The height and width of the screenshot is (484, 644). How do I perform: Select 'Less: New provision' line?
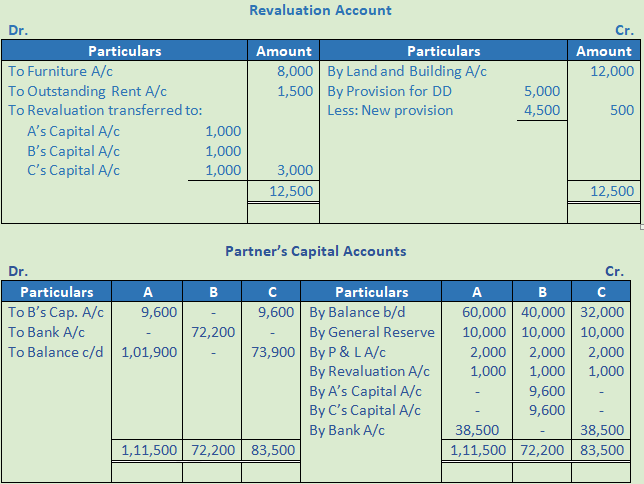coord(390,111)
